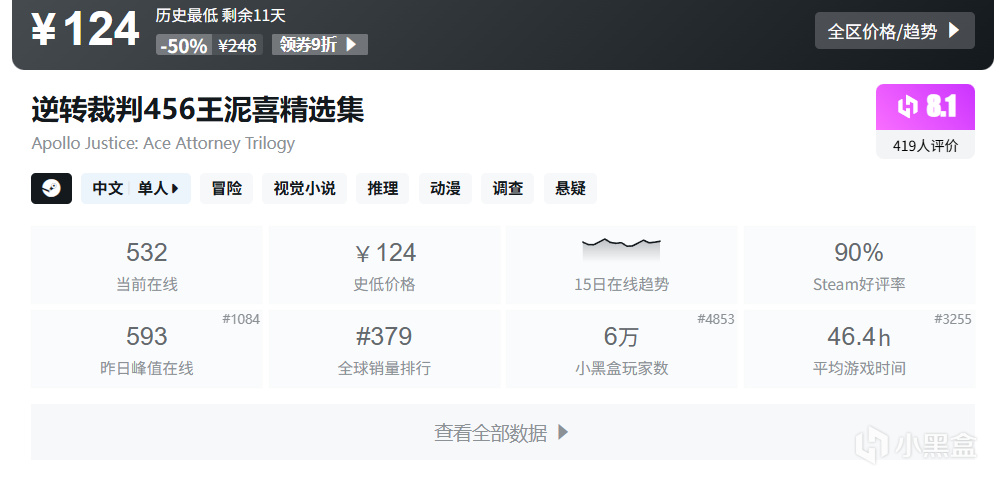This screenshot has height=477, width=1006.
Task: Click the subtitle Apollo Justice: Ace Attorney Trilogy
Action: click(163, 143)
